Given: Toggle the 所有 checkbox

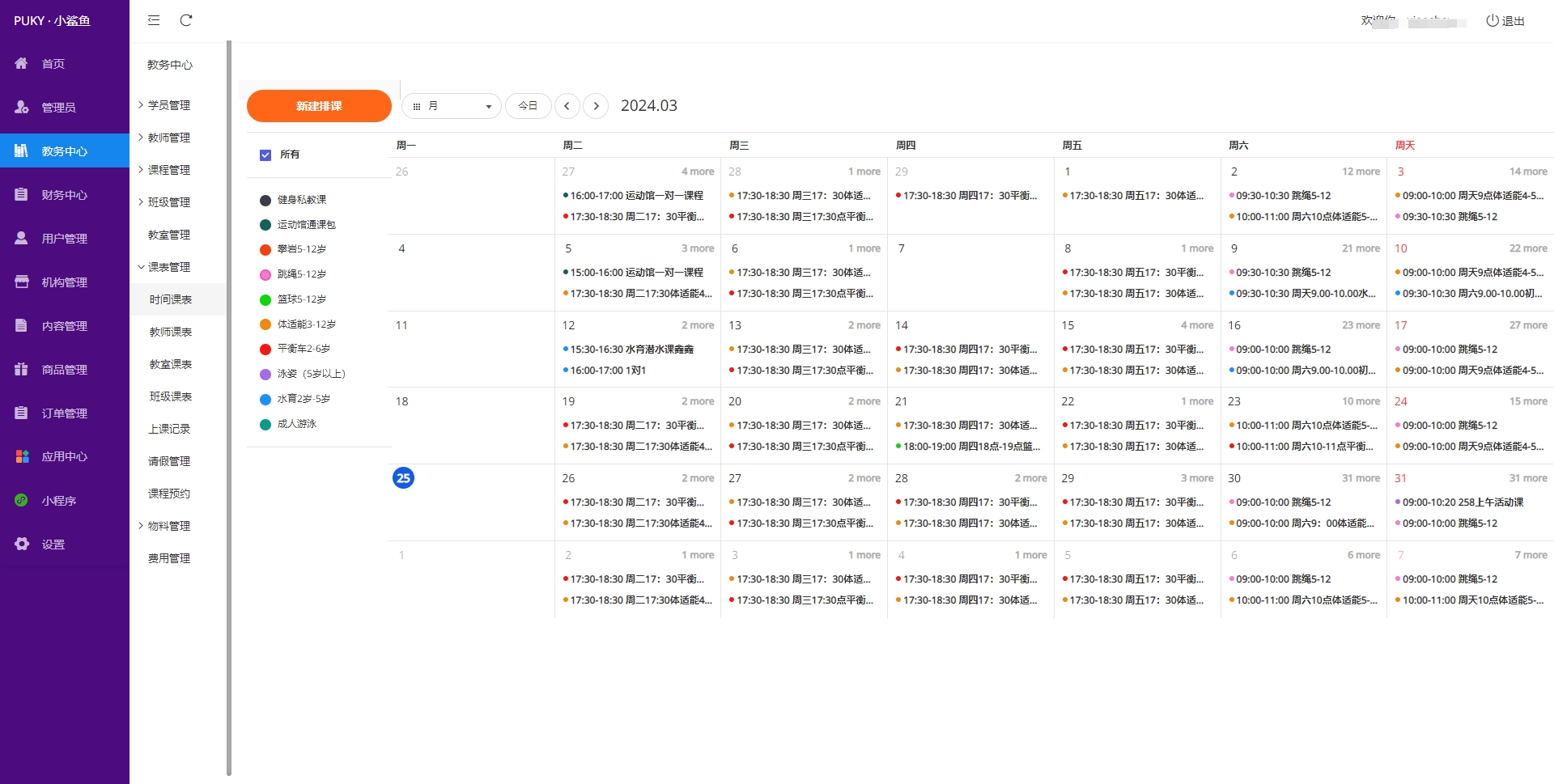Looking at the screenshot, I should pyautogui.click(x=265, y=155).
